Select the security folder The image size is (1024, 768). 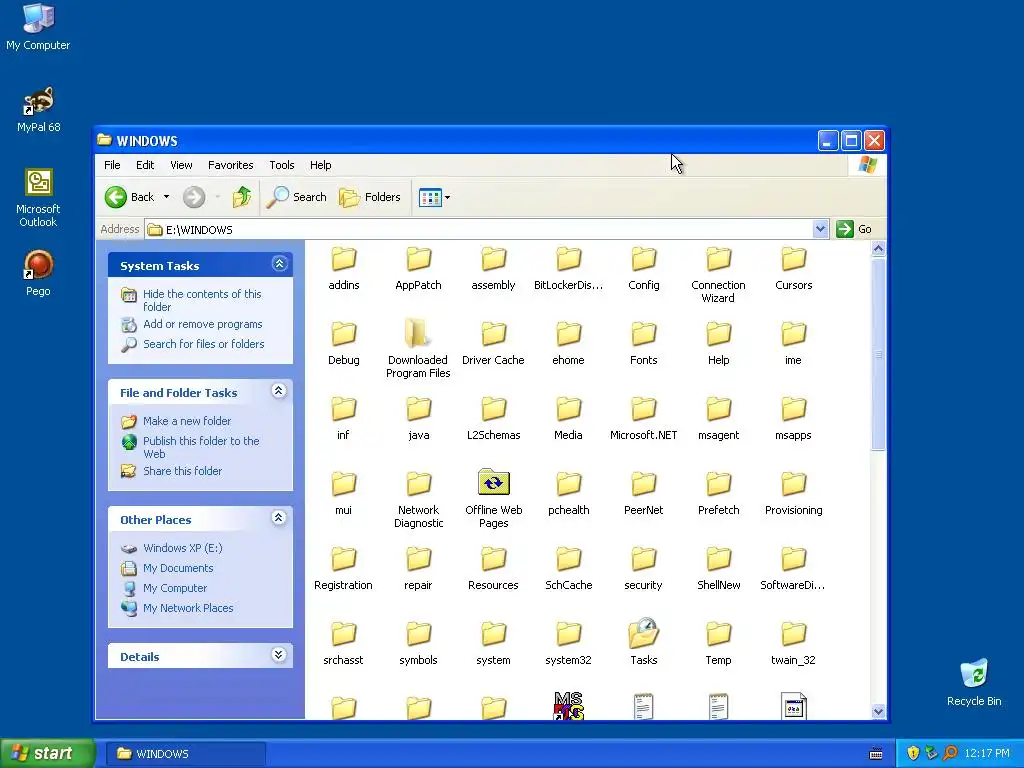point(643,569)
